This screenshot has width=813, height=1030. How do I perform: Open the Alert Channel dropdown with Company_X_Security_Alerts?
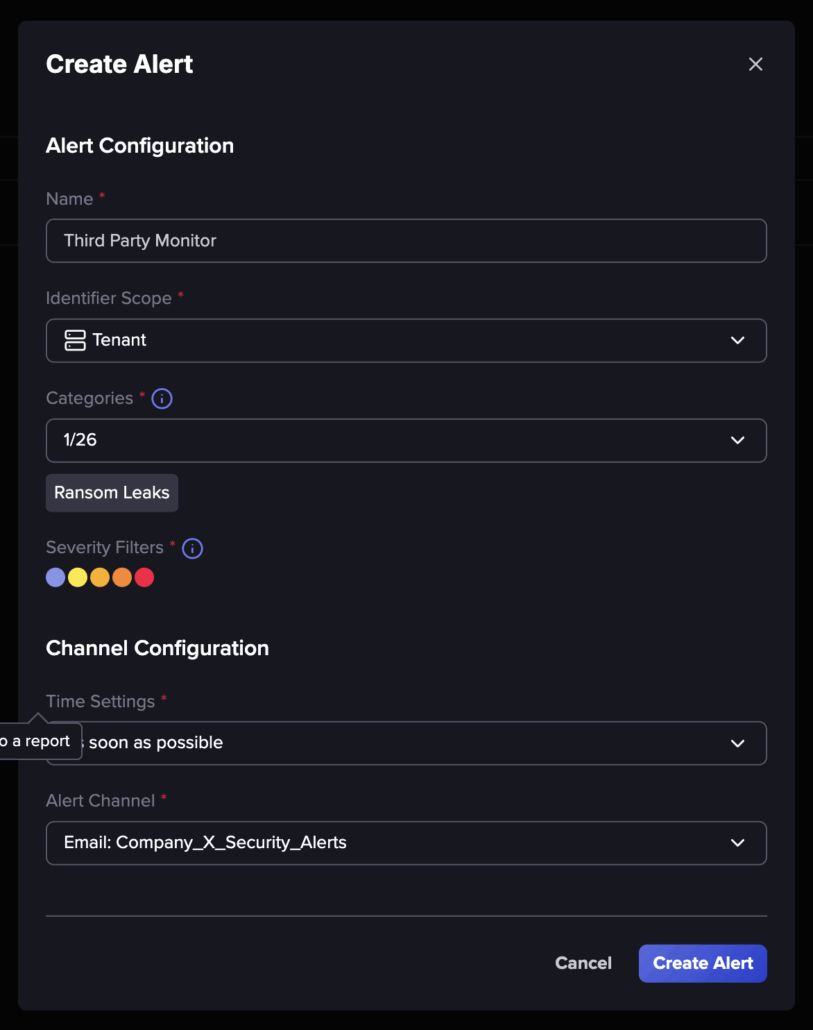coord(400,842)
